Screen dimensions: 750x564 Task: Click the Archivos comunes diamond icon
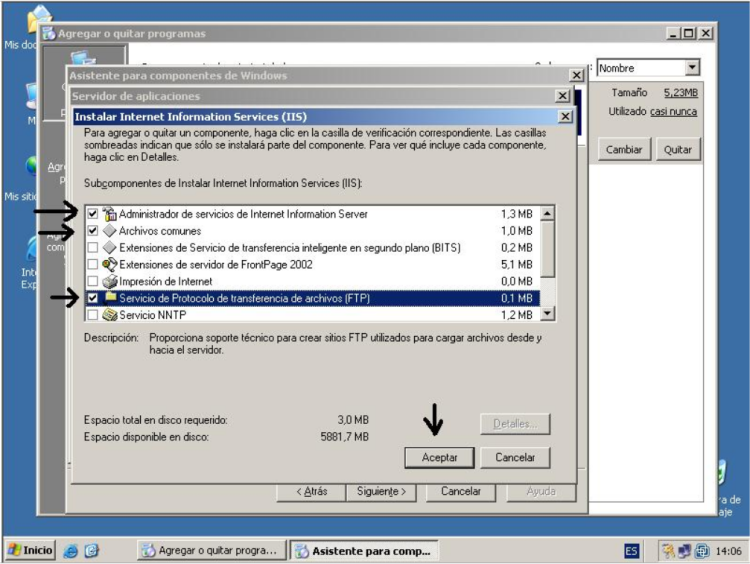[x=110, y=231]
